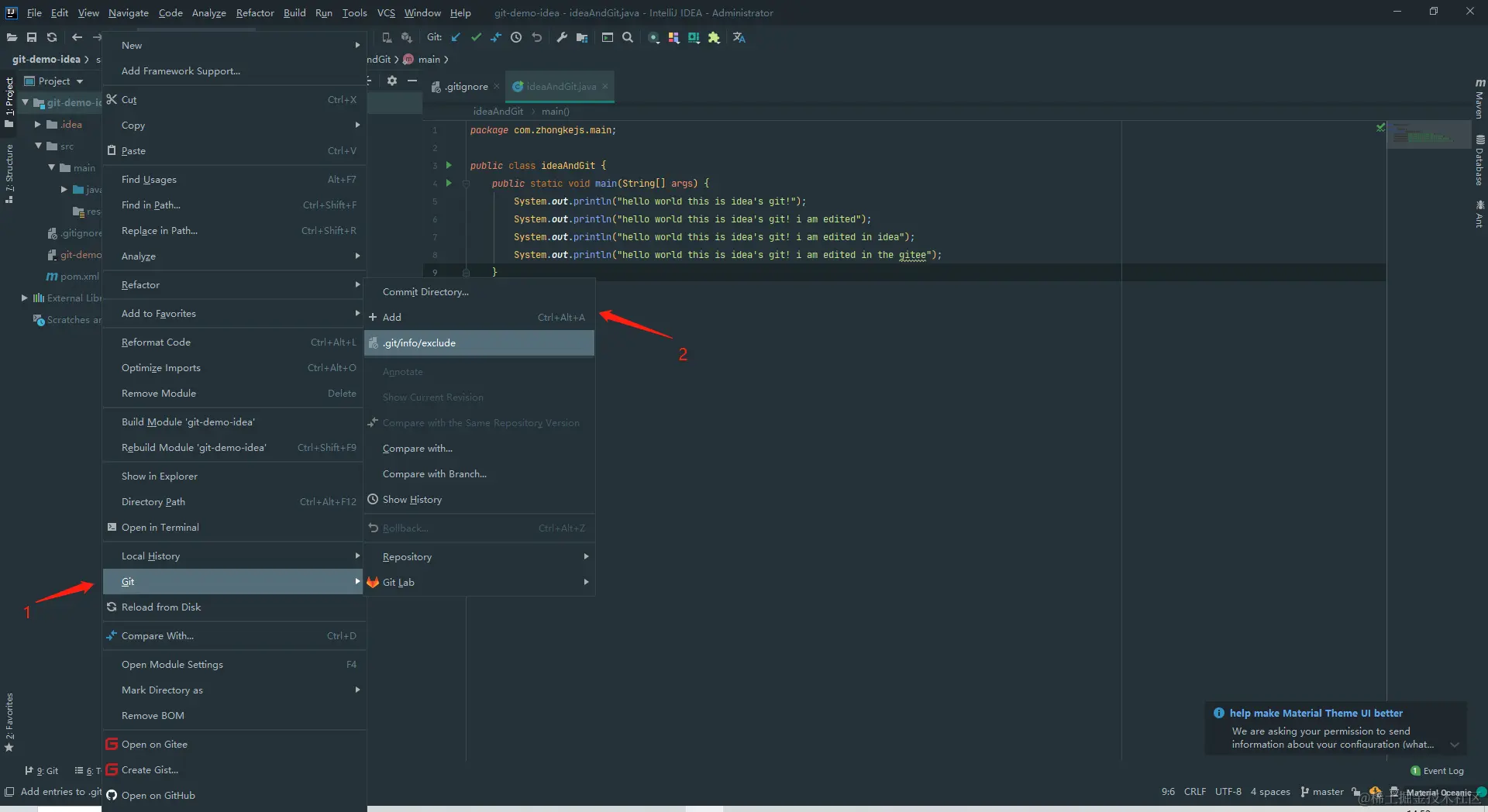Open the Git Lab submenu
The image size is (1488, 812).
[479, 582]
